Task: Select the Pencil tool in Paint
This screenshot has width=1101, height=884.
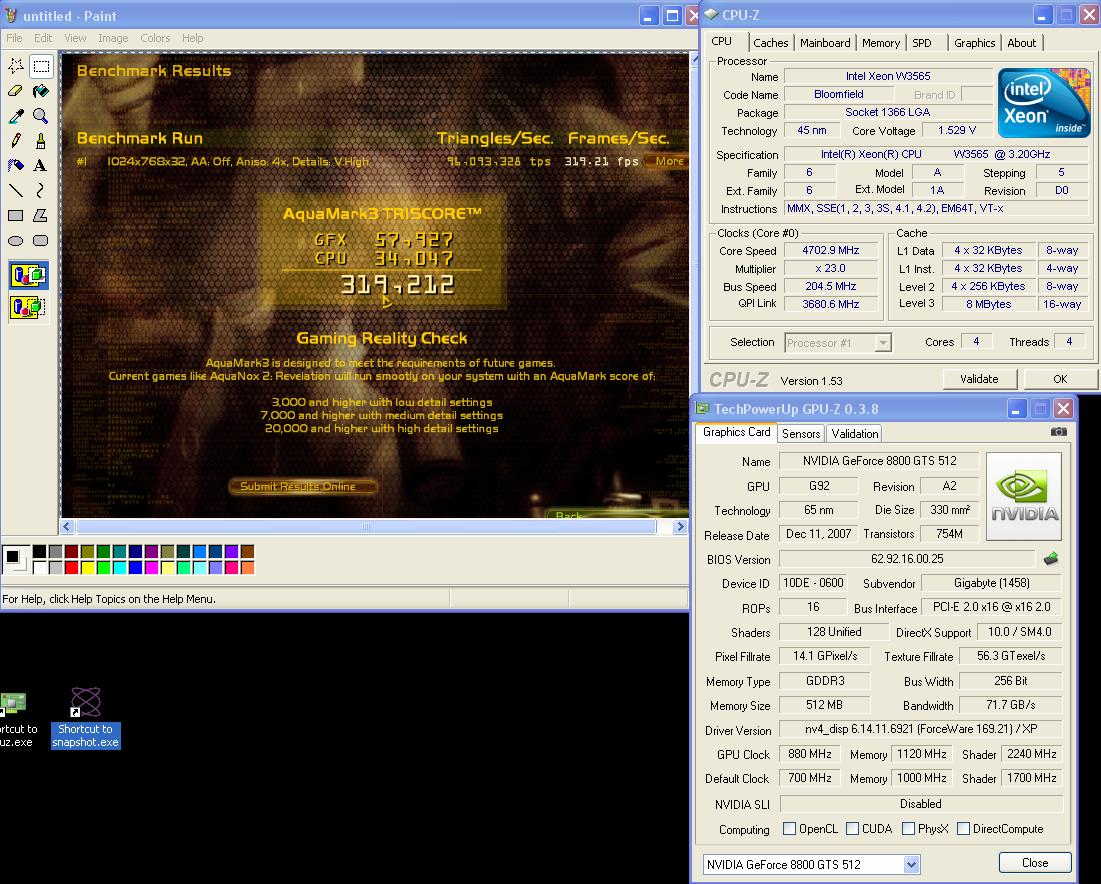Action: (15, 140)
